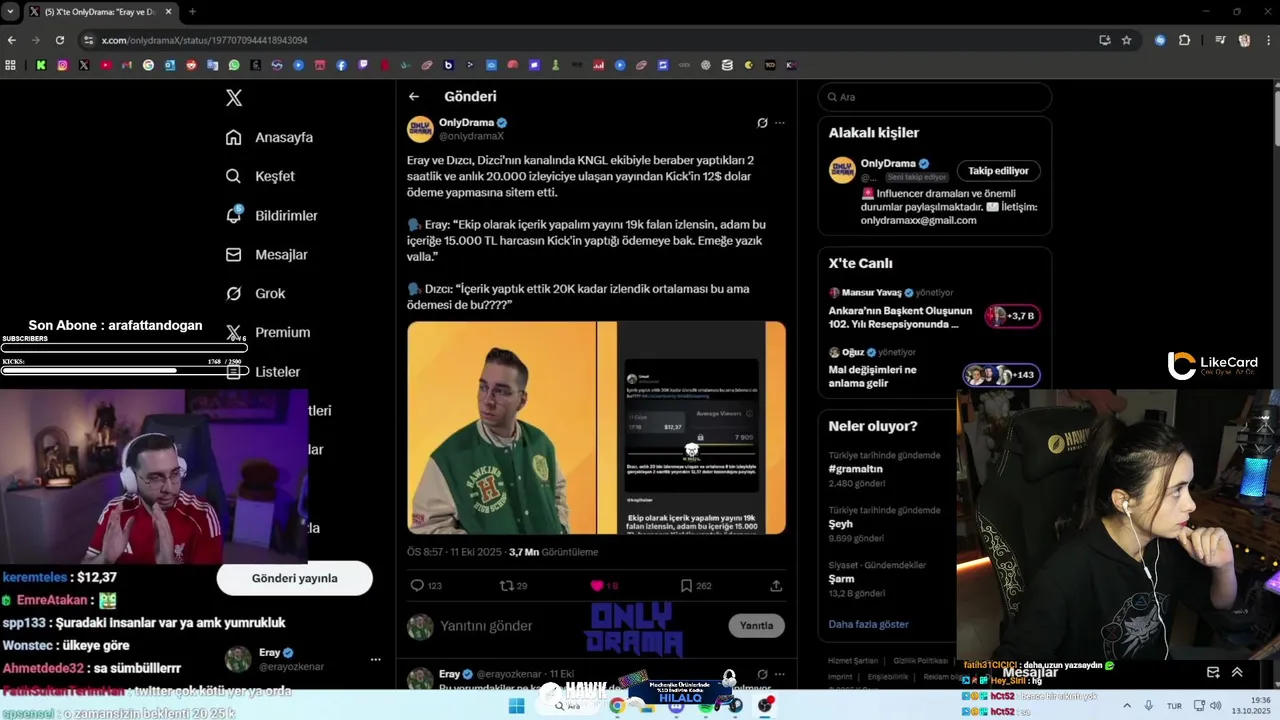Open OnlyDrama post avatar
1280x720 pixels.
pyautogui.click(x=420, y=129)
